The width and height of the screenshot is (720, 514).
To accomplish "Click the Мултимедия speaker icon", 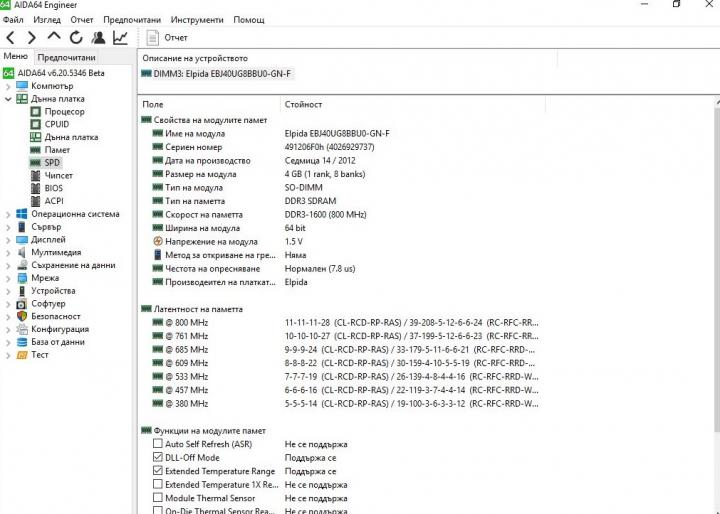I will coord(22,252).
